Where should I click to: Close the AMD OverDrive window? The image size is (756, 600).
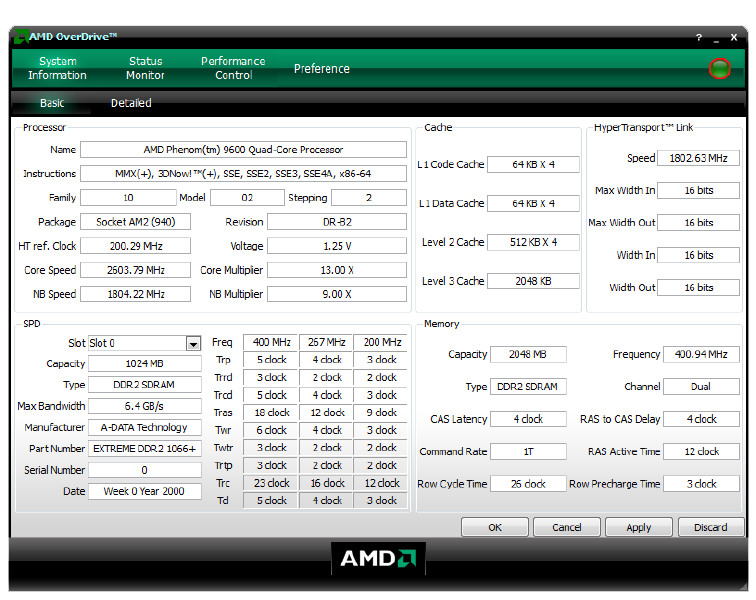[734, 38]
